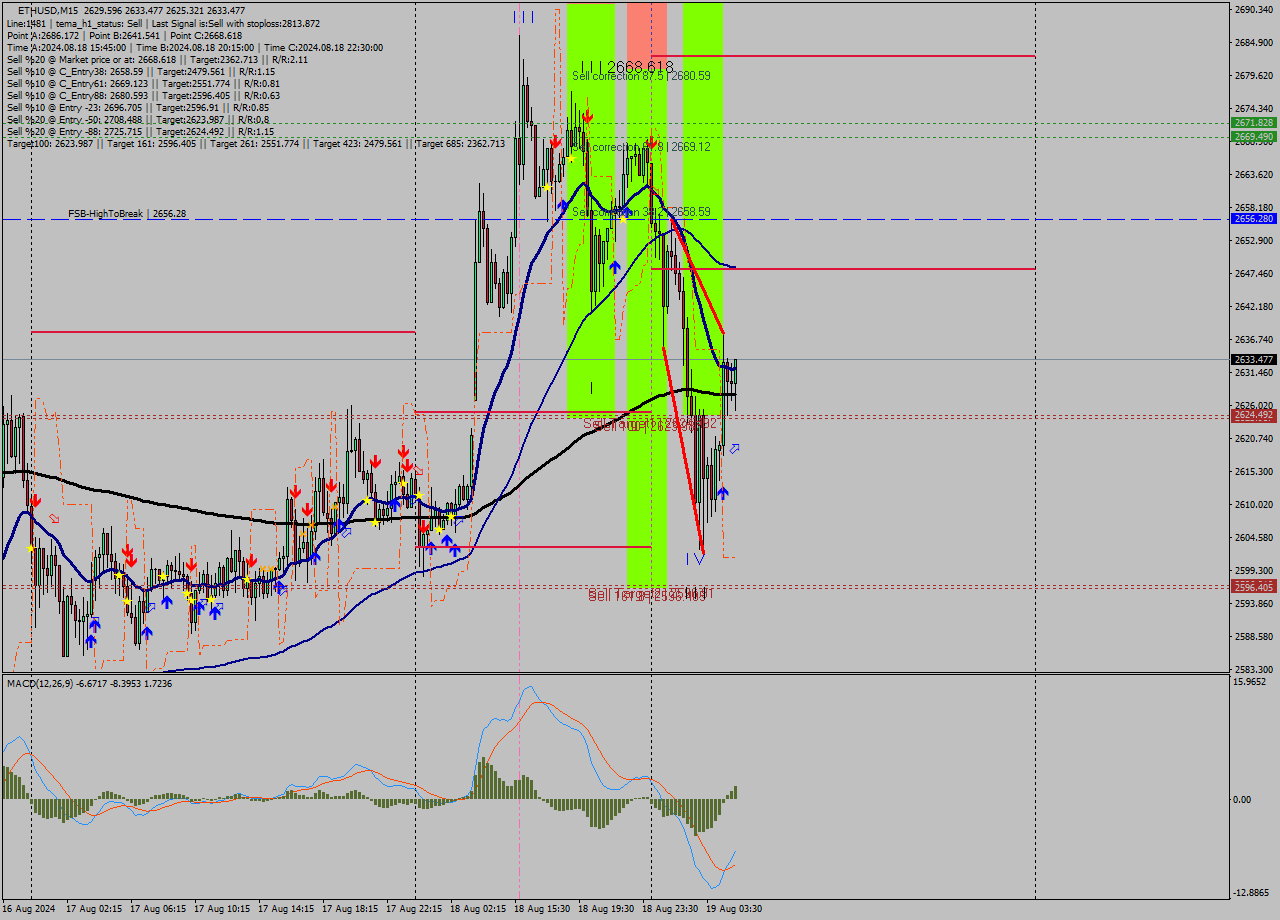This screenshot has height=920, width=1280.
Task: Click the 2684.900 price scale value
Action: click(1253, 42)
